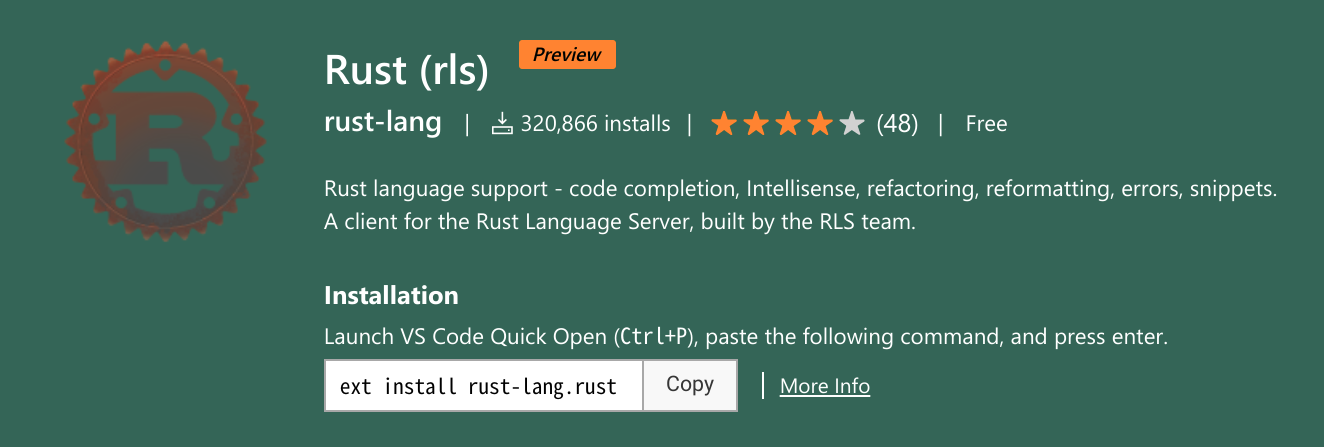The image size is (1324, 447).
Task: Click the 320,866 installs text
Action: tap(596, 124)
